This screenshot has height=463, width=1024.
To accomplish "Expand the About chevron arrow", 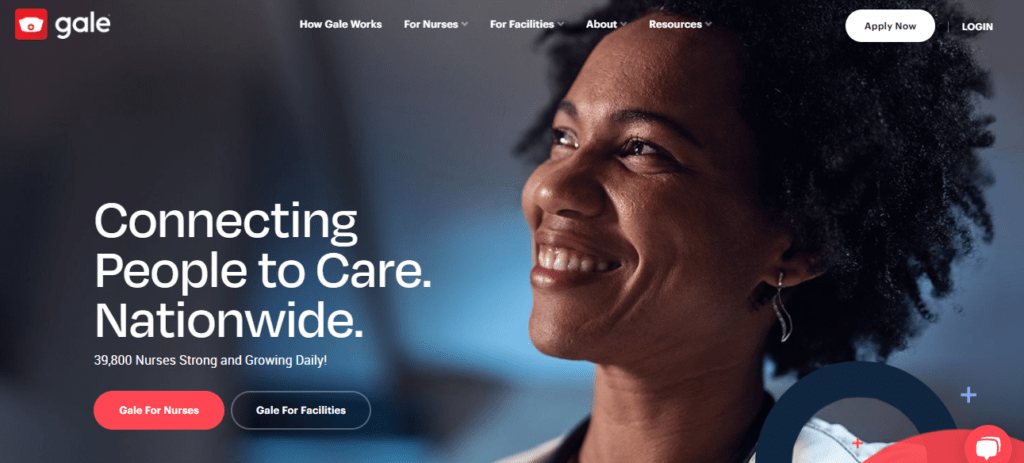I will [x=623, y=25].
